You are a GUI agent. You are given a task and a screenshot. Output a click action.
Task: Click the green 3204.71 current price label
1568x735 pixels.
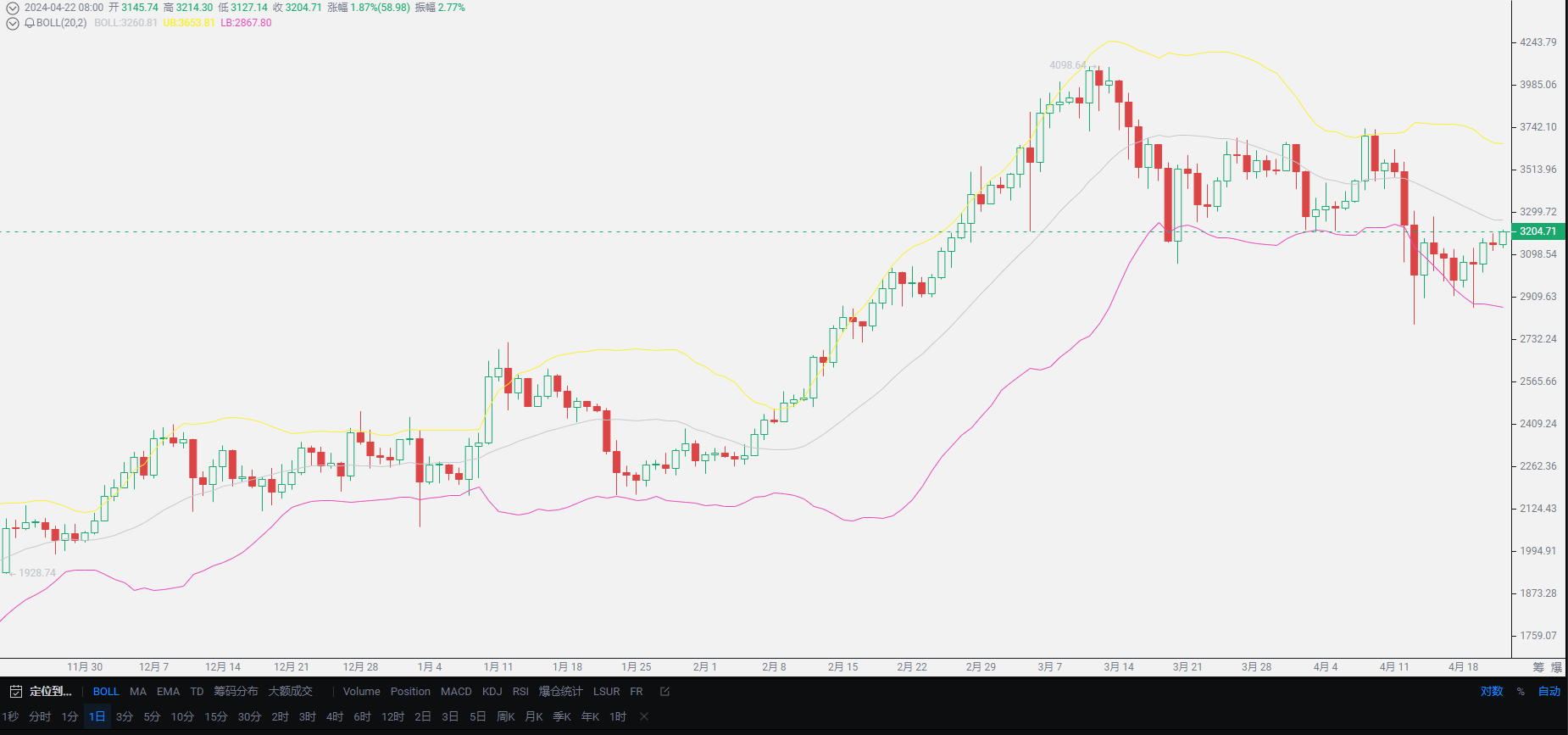click(x=1537, y=231)
